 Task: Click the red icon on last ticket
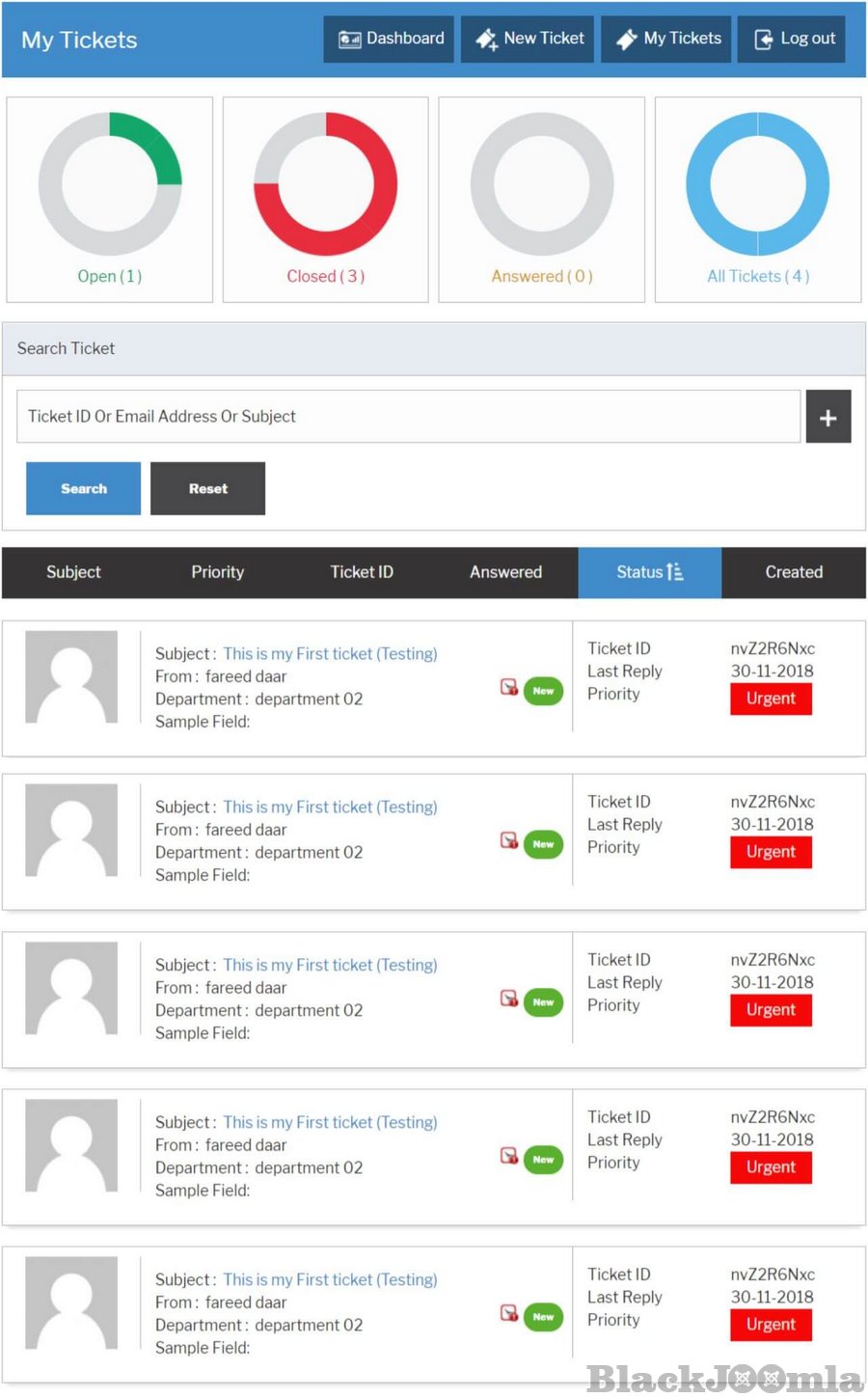(508, 1313)
